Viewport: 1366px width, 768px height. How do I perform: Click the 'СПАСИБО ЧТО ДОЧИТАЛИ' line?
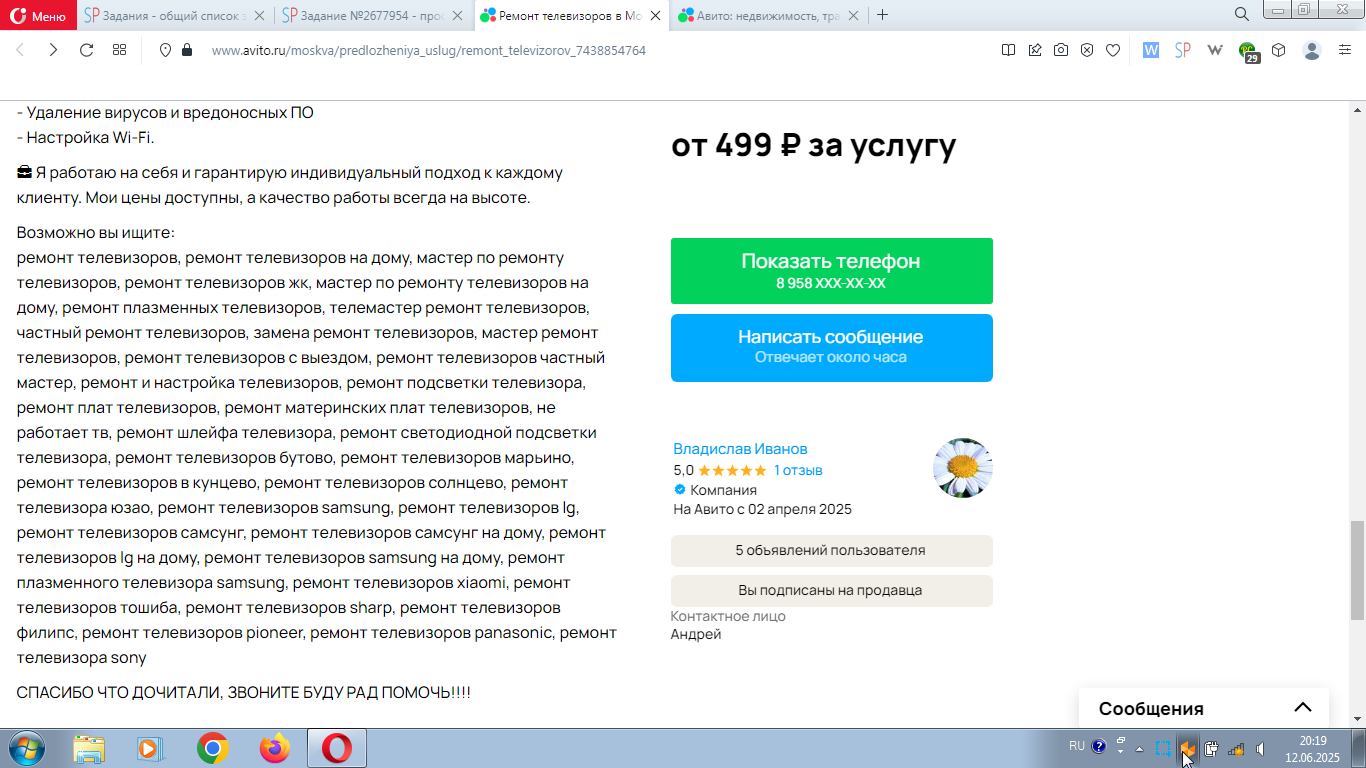[x=244, y=692]
